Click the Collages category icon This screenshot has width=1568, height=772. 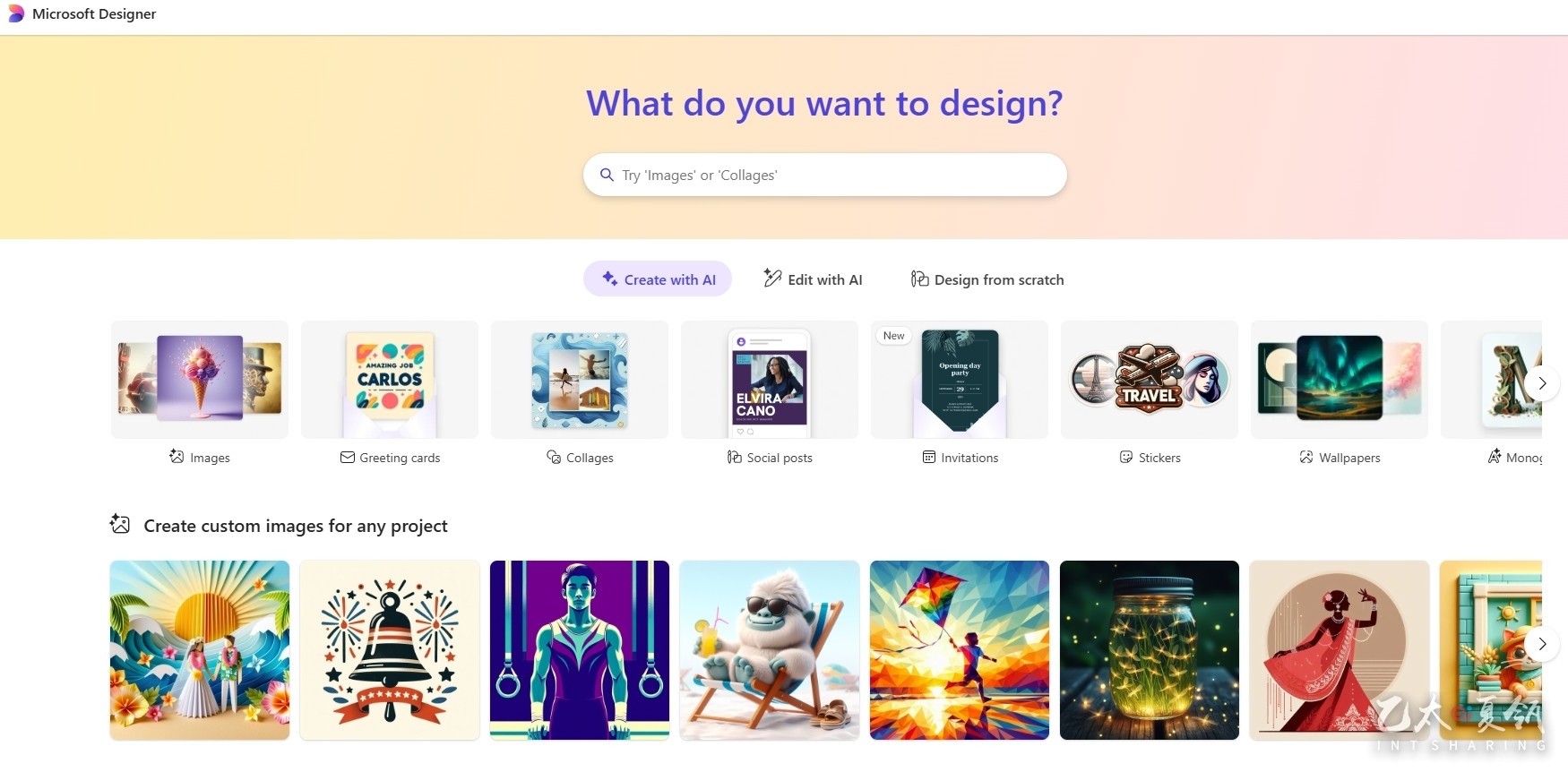[554, 457]
